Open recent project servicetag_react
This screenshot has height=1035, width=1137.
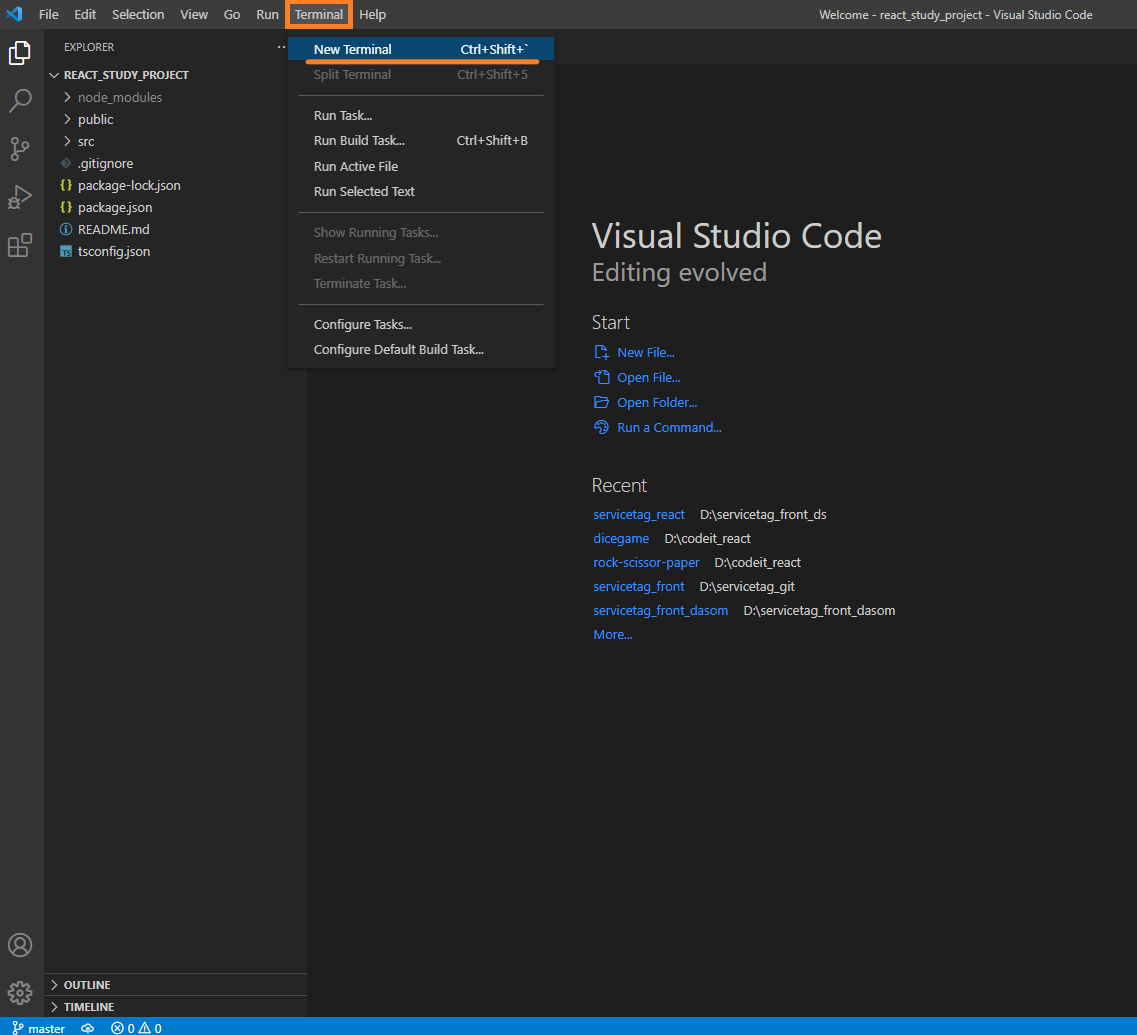[639, 514]
